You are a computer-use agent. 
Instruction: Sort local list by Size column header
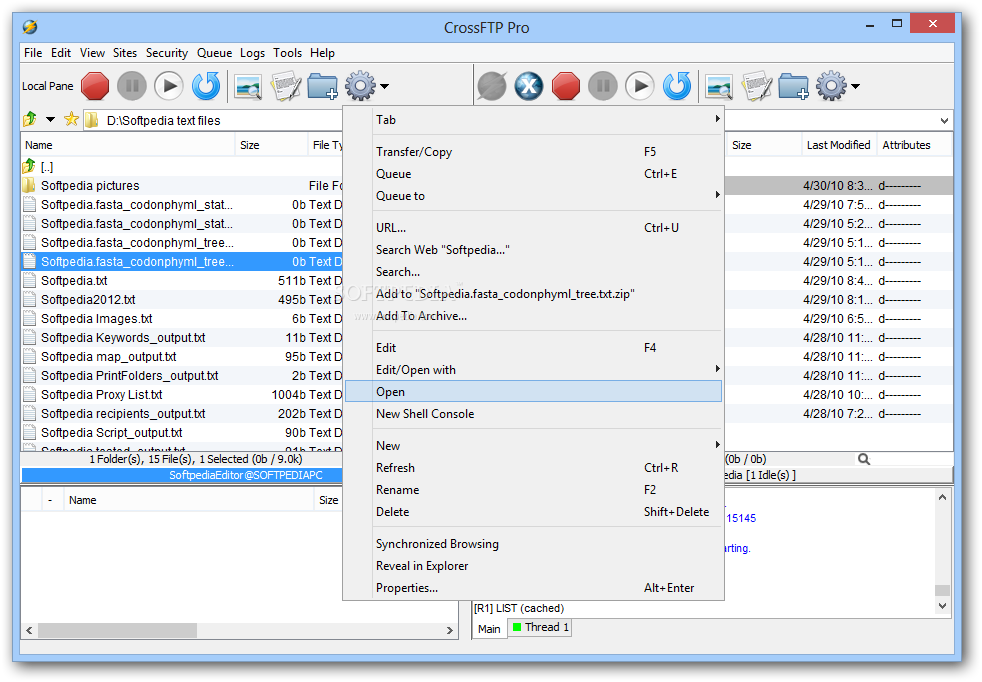pos(271,145)
